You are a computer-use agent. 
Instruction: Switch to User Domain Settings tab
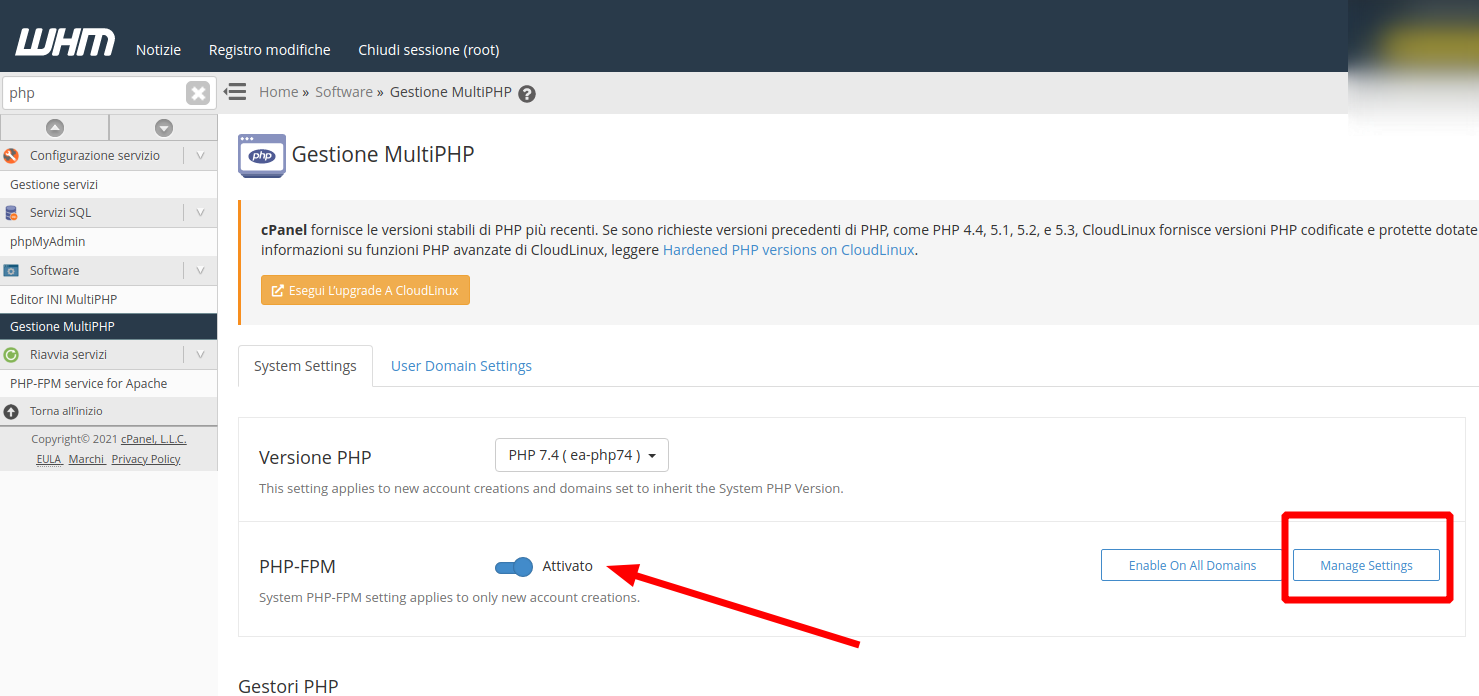[x=461, y=366]
